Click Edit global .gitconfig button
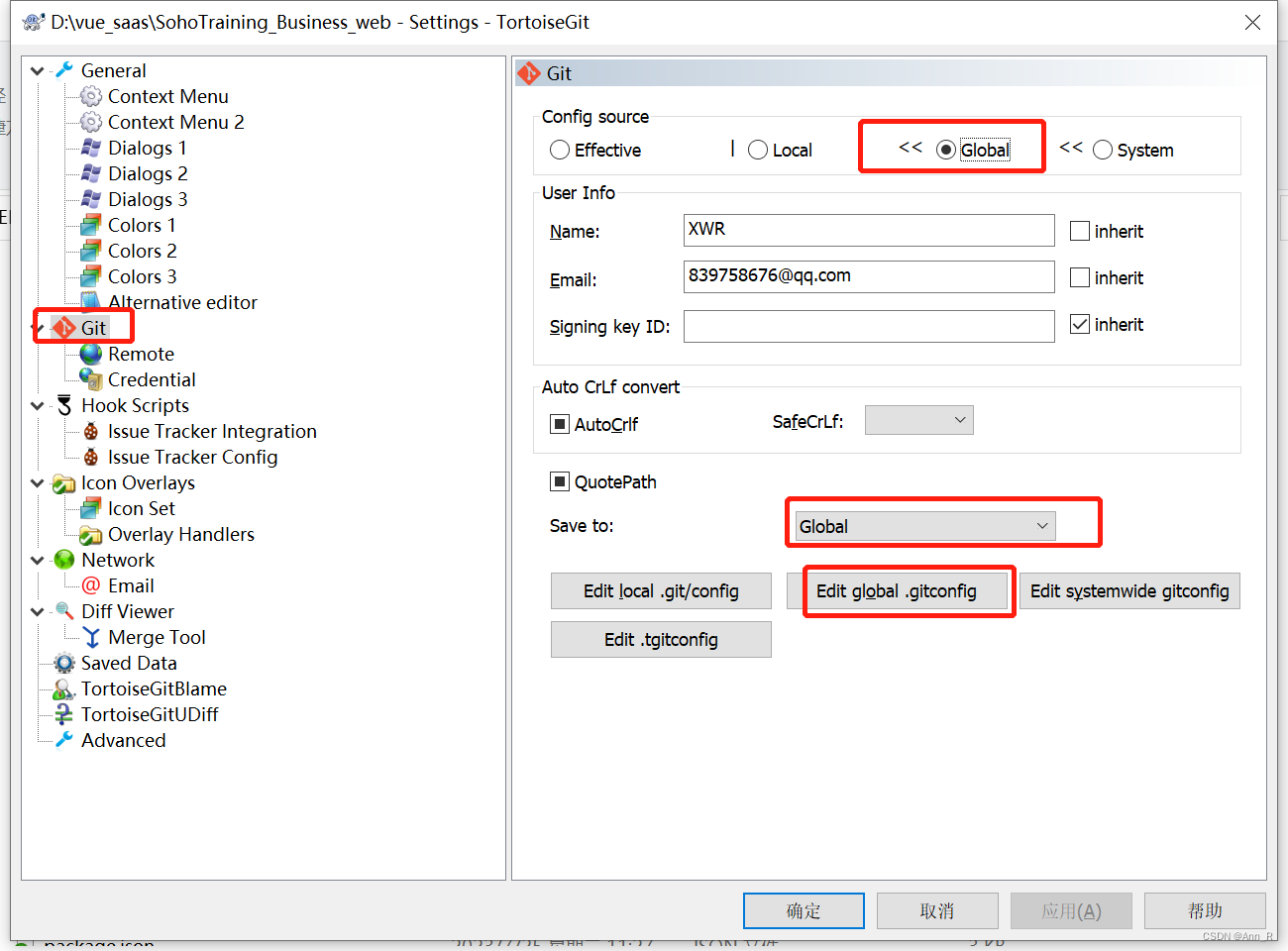 pyautogui.click(x=897, y=591)
